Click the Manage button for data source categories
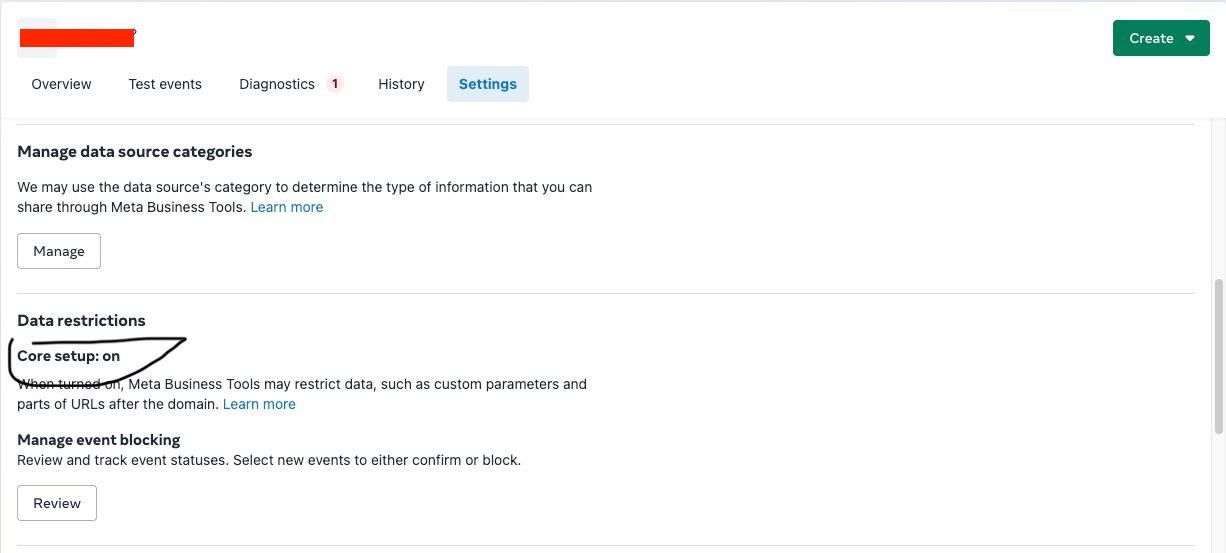 [x=59, y=251]
